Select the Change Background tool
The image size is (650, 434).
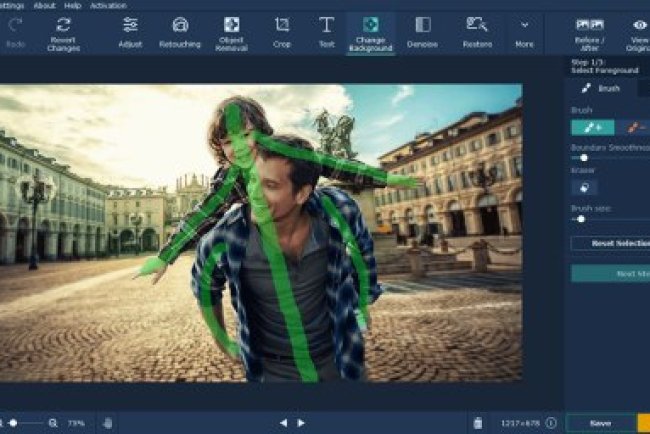(371, 25)
